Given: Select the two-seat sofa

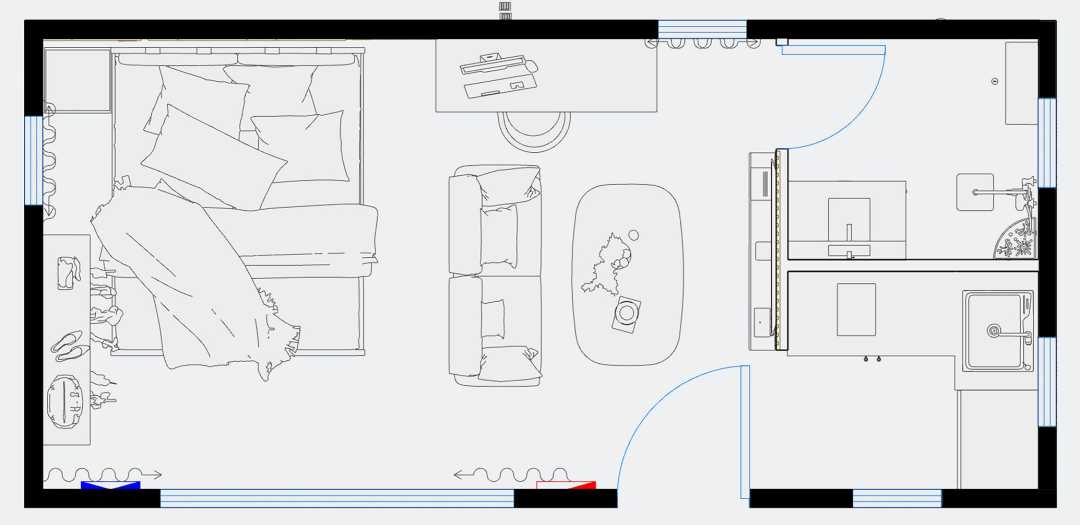Looking at the screenshot, I should (495, 275).
